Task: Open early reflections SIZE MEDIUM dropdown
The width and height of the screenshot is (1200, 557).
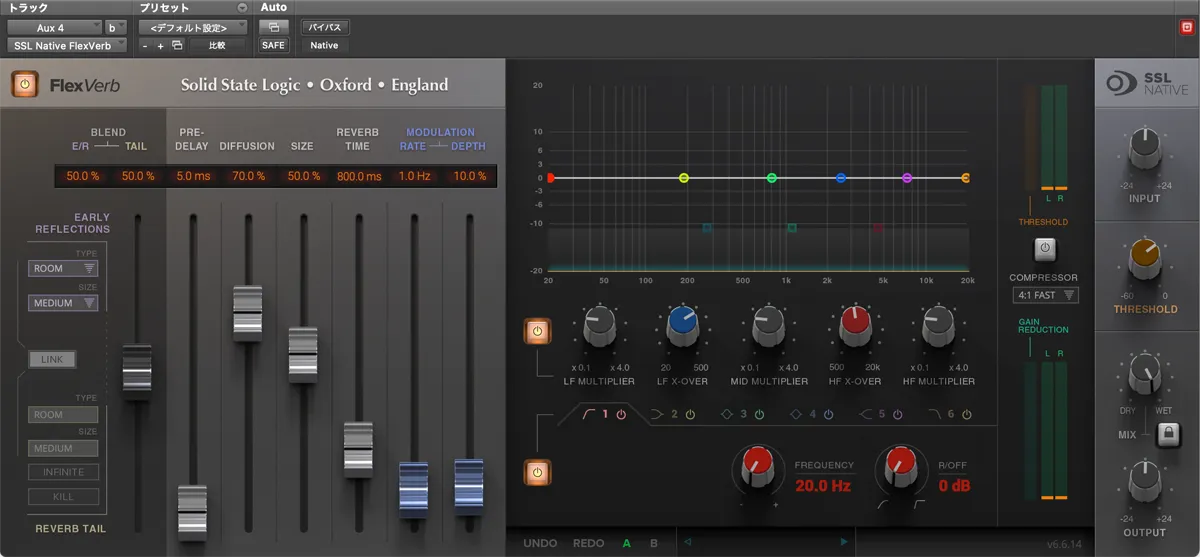Action: coord(63,303)
